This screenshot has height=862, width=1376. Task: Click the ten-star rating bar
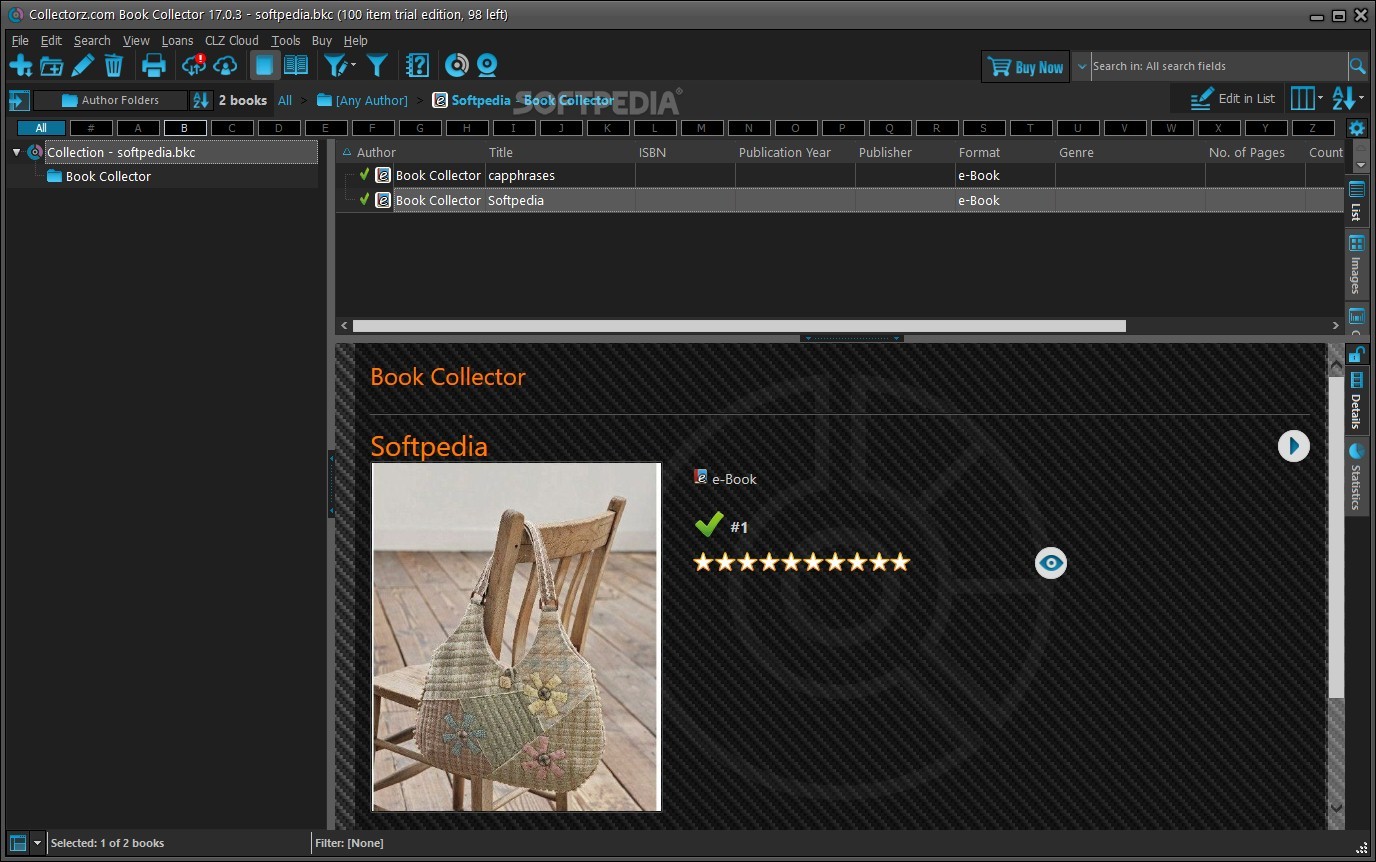pos(802,562)
